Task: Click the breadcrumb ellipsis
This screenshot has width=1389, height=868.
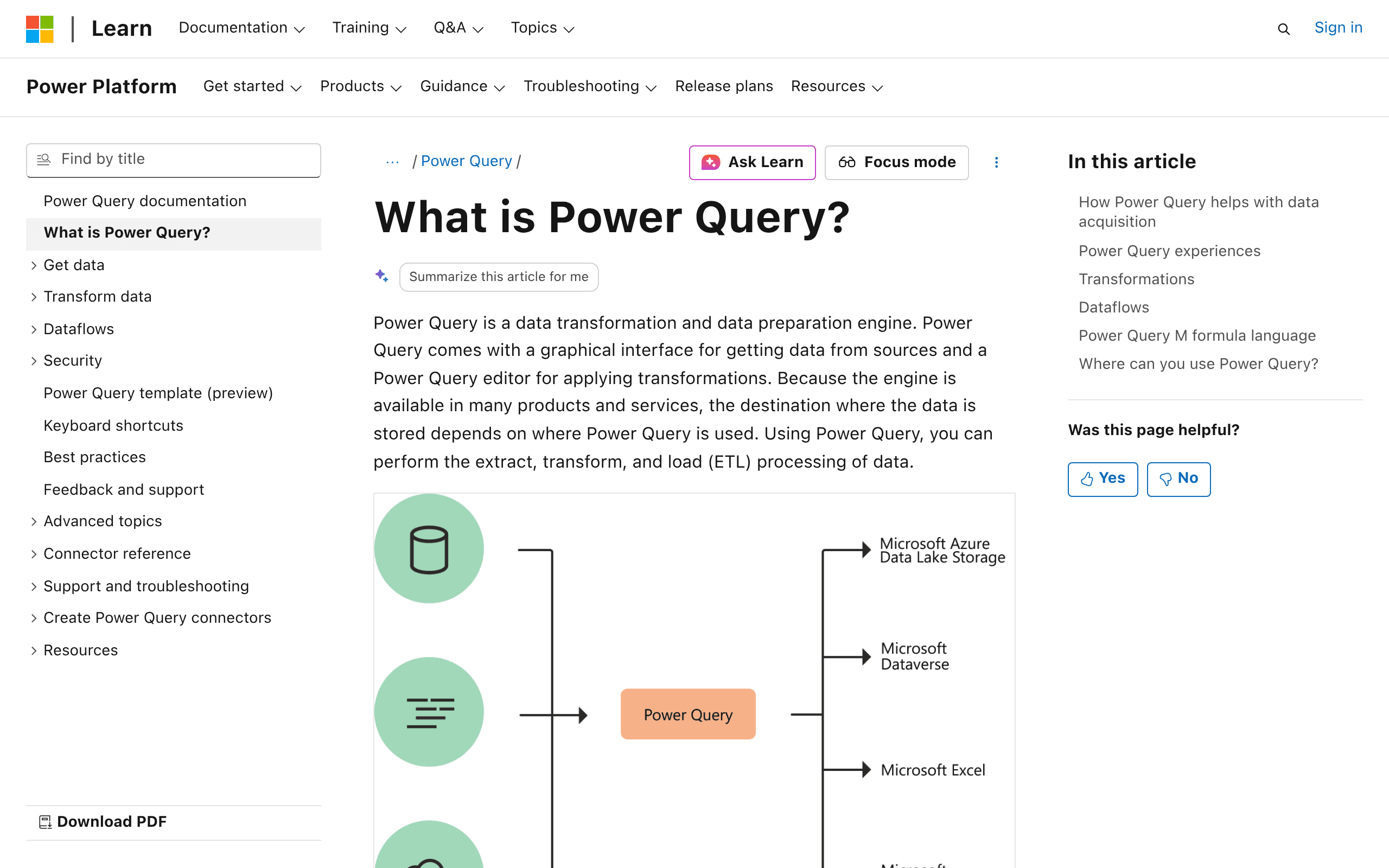Action: (393, 162)
